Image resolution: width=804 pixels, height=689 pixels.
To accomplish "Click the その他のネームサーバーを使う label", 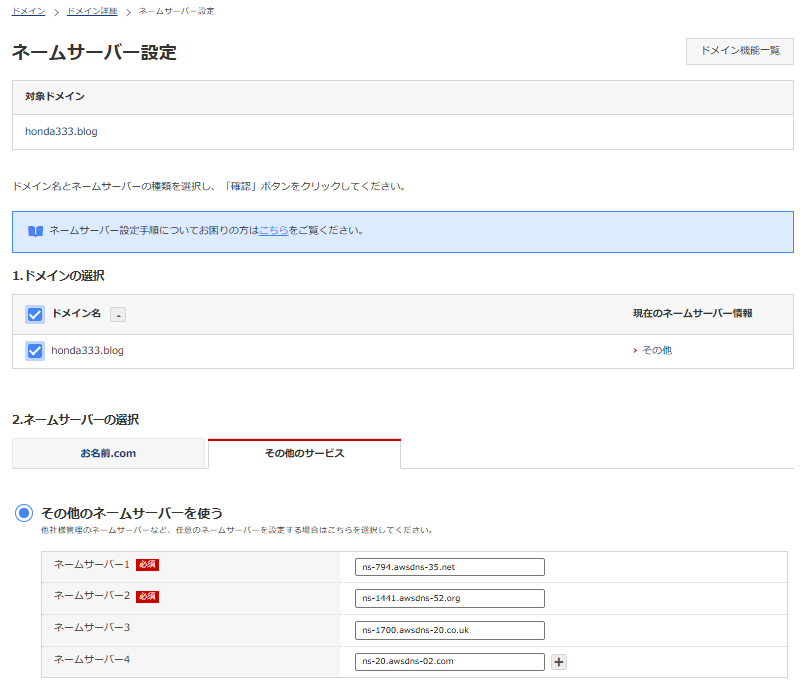I will click(x=132, y=513).
